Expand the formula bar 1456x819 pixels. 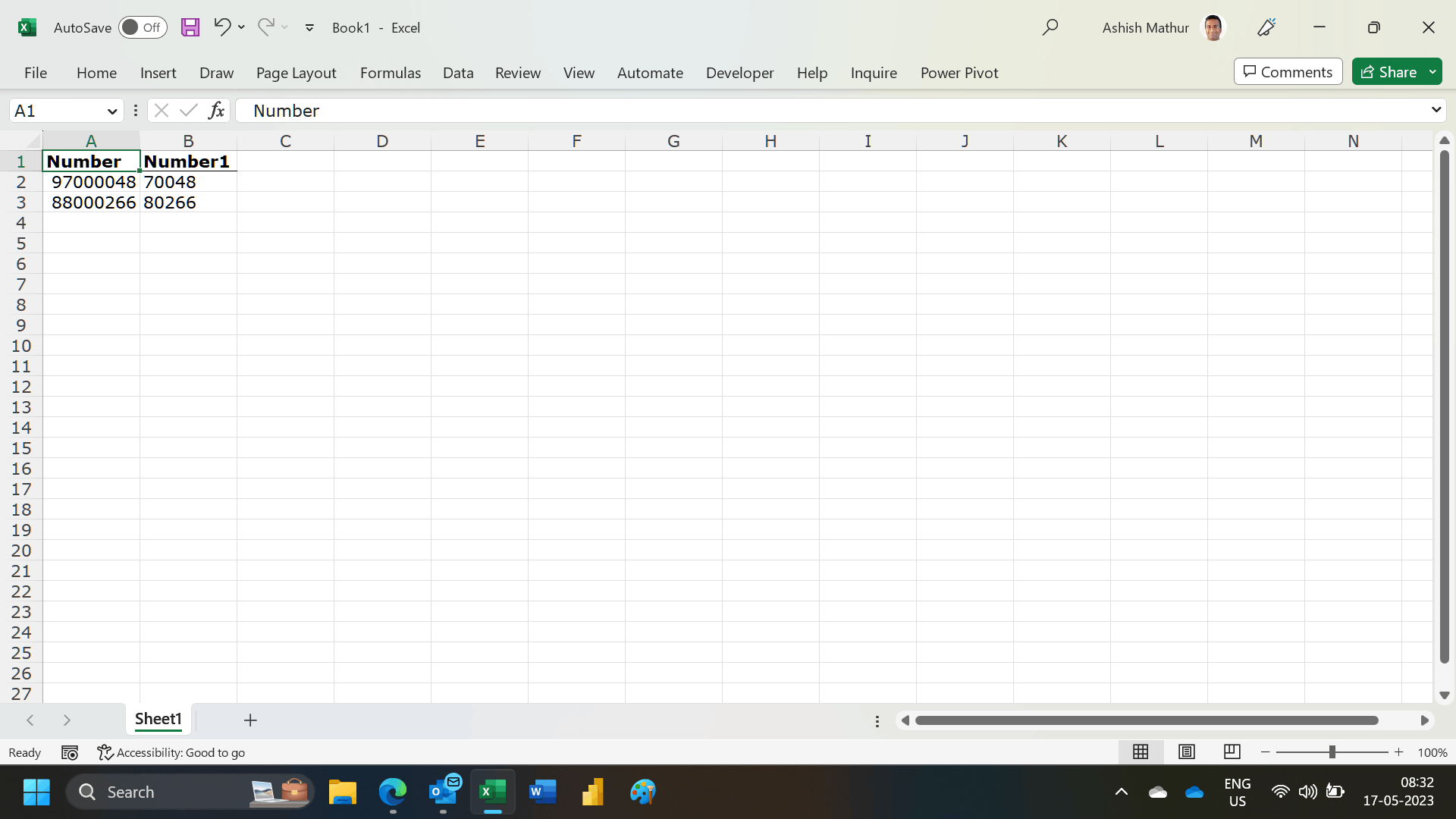[x=1436, y=110]
